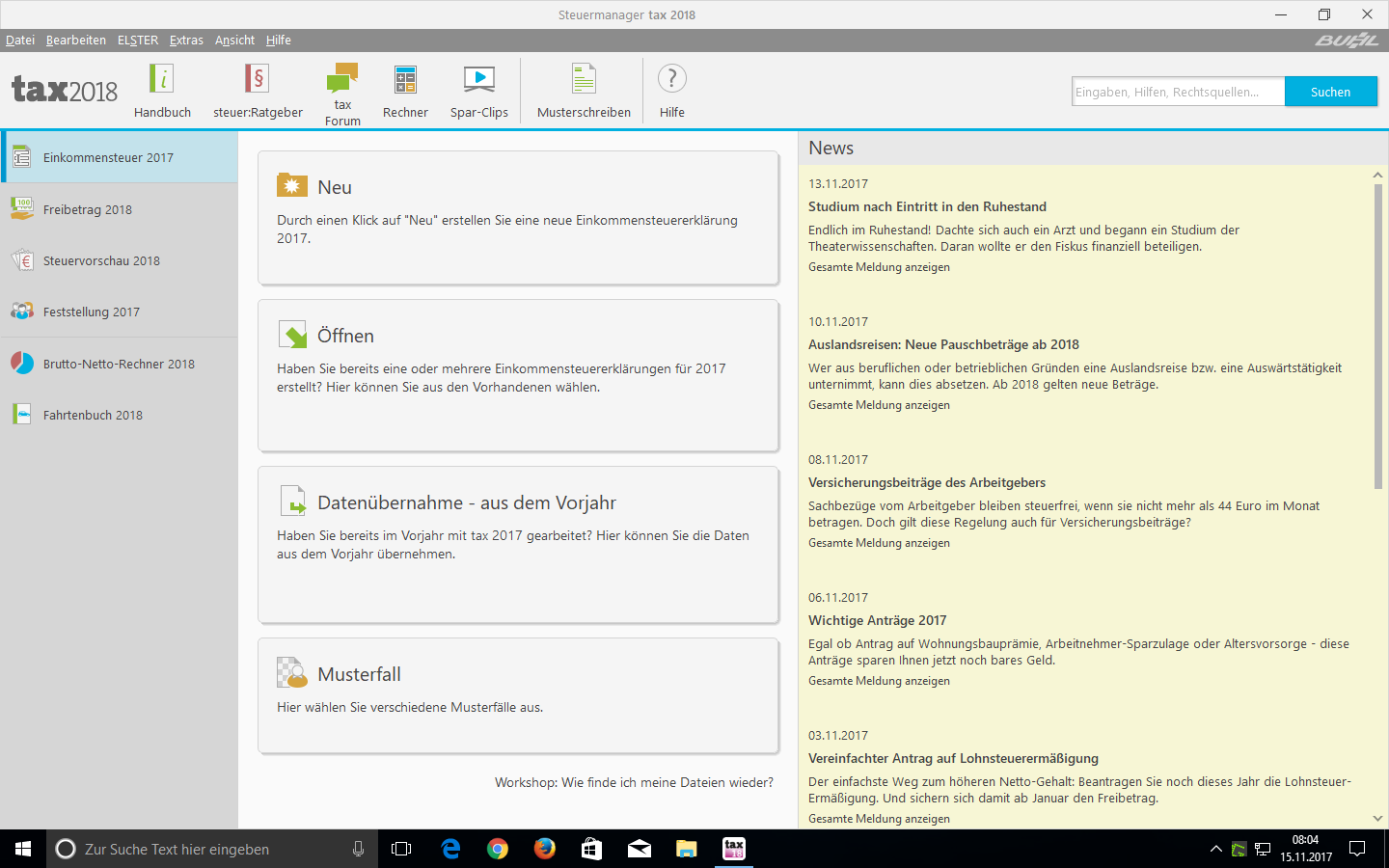Open steuer:Ratgeber paragraph icon
The height and width of the screenshot is (868, 1389).
point(258,78)
